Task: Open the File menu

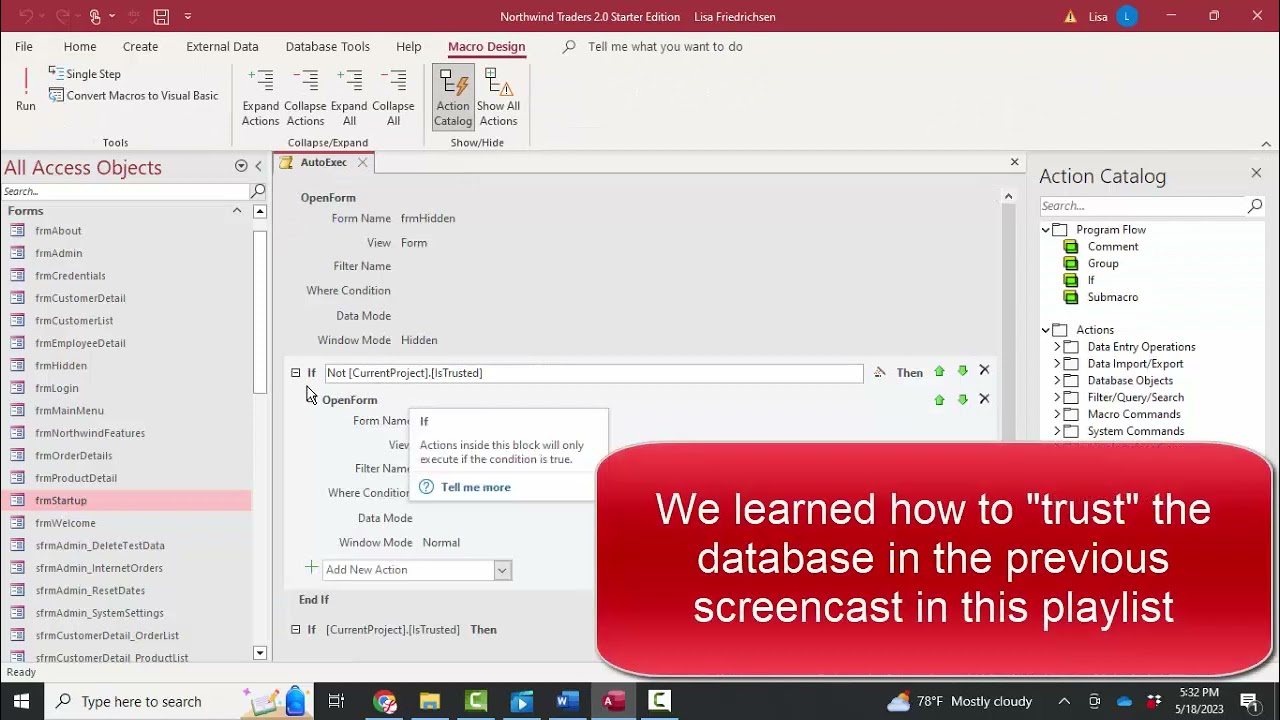Action: 24,47
